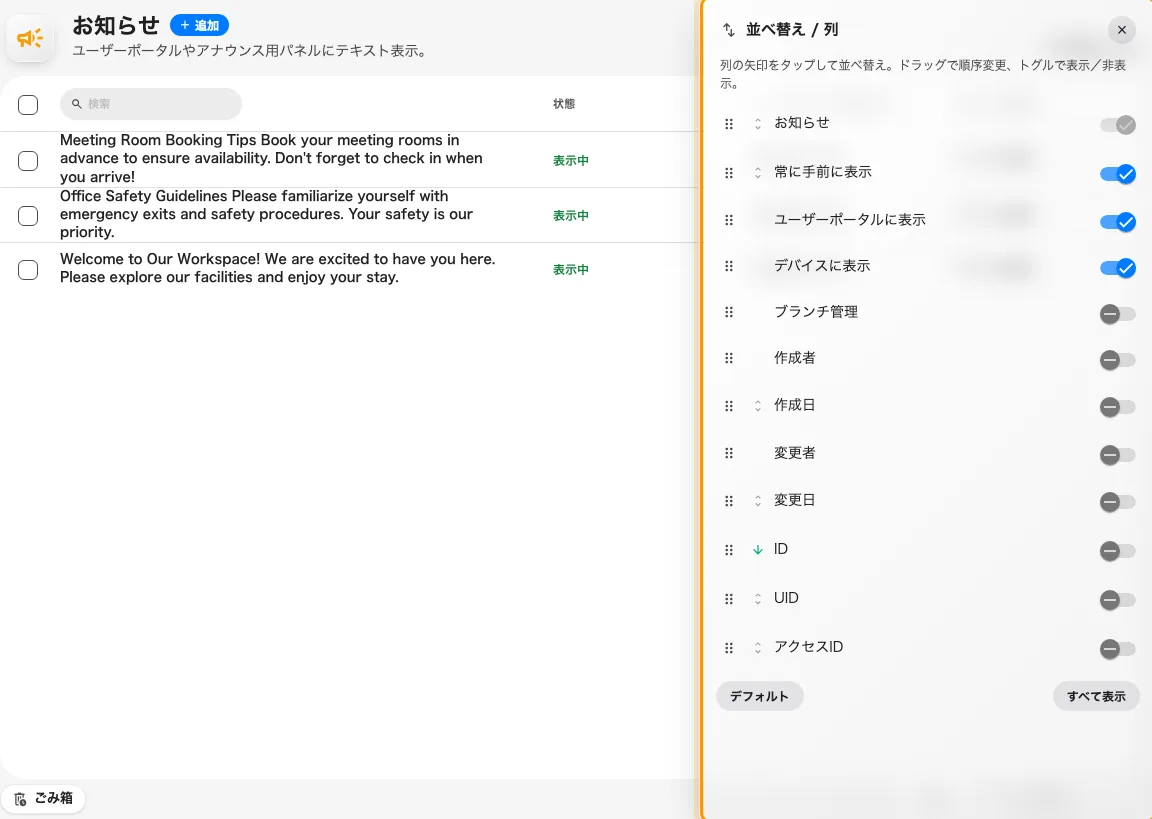Sort by 常に手前に表示 using its arrows
This screenshot has height=819, width=1152.
(x=757, y=173)
